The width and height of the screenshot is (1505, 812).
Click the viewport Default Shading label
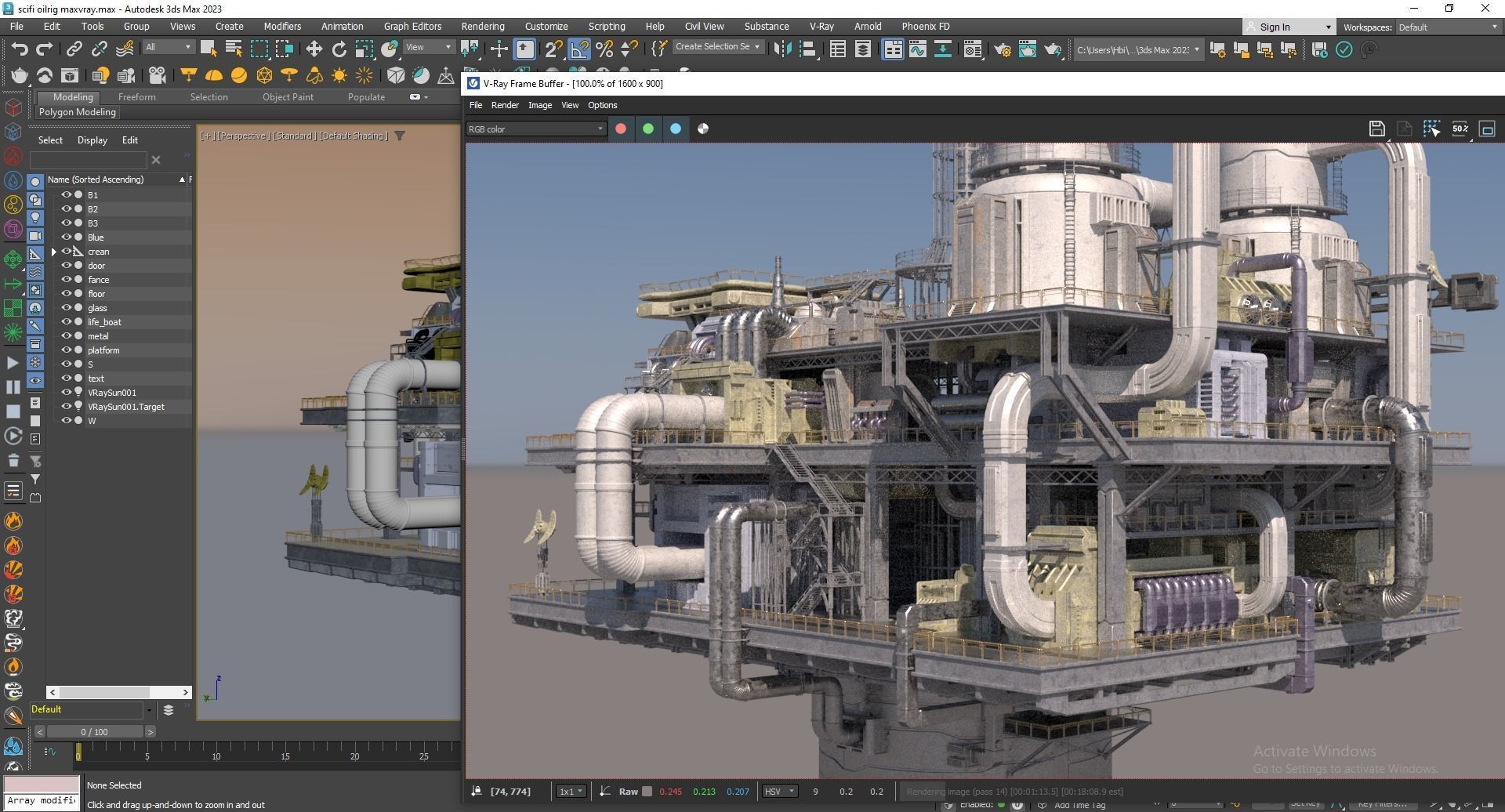(x=354, y=136)
